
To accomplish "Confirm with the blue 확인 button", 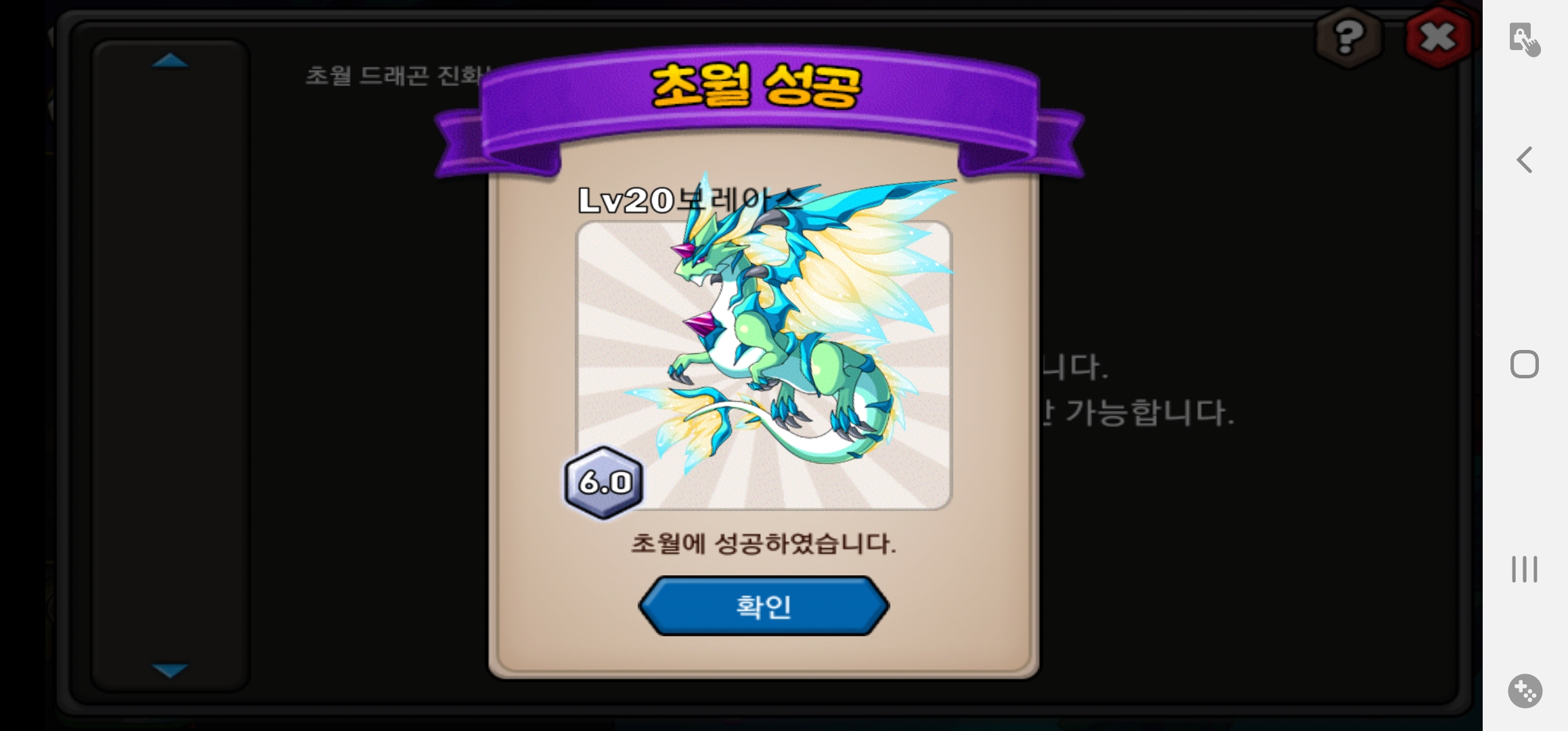I will [764, 606].
